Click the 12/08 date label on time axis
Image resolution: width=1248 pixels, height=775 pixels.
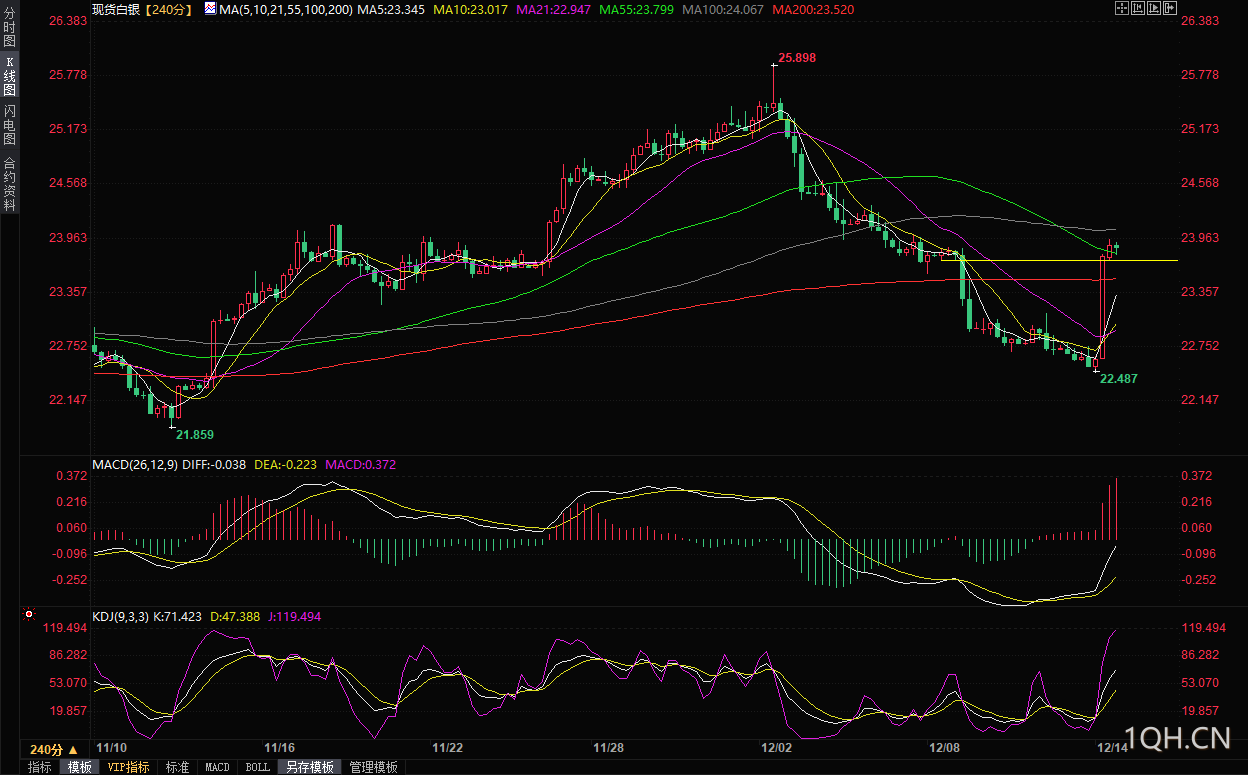pos(944,748)
